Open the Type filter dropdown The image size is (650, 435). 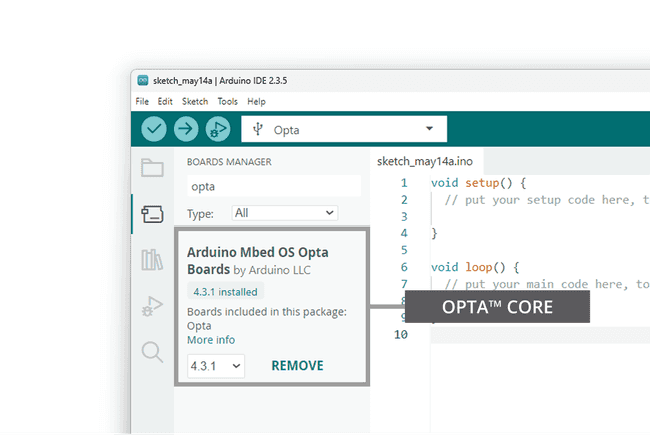(x=284, y=213)
